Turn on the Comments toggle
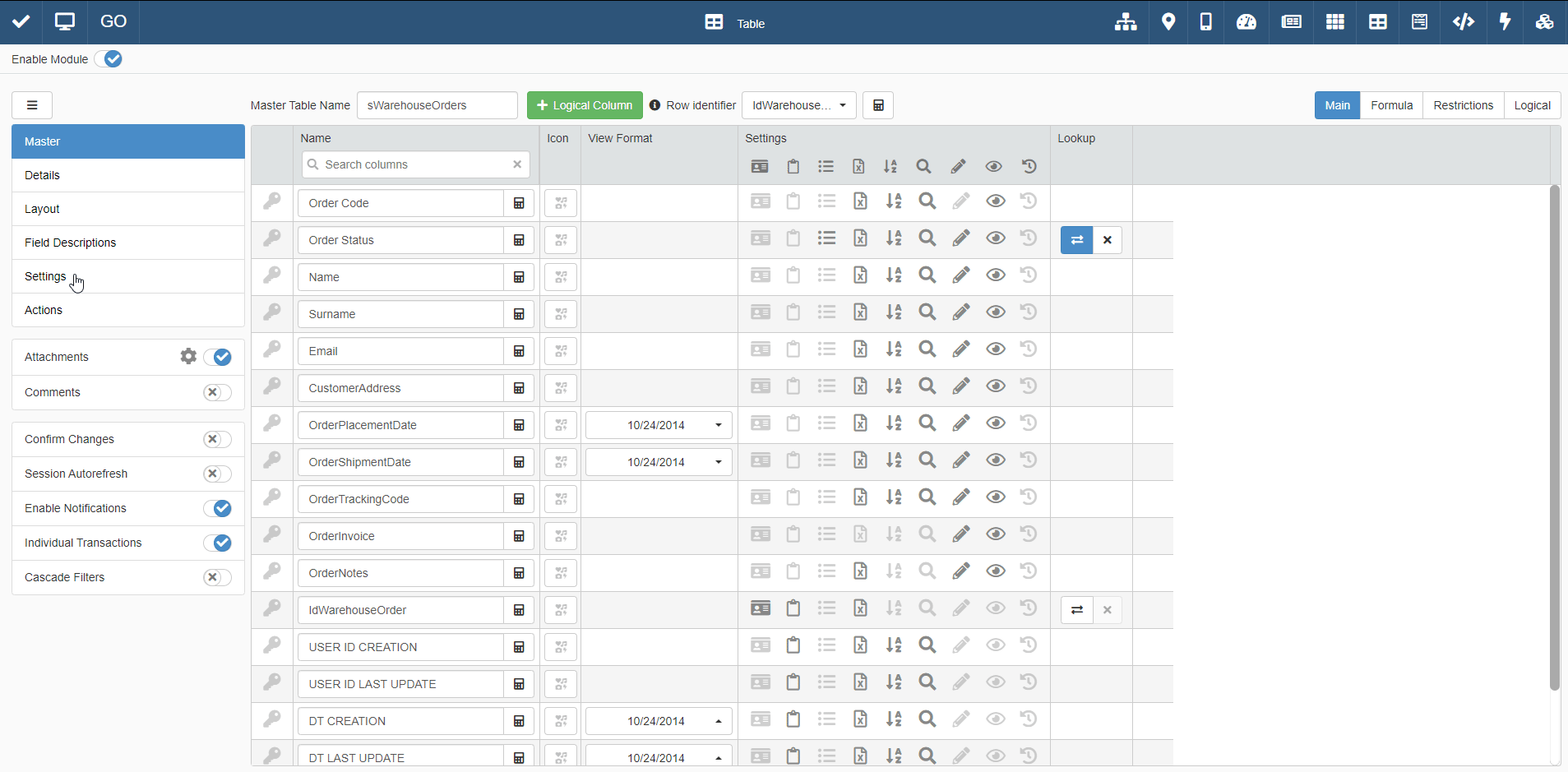 217,392
